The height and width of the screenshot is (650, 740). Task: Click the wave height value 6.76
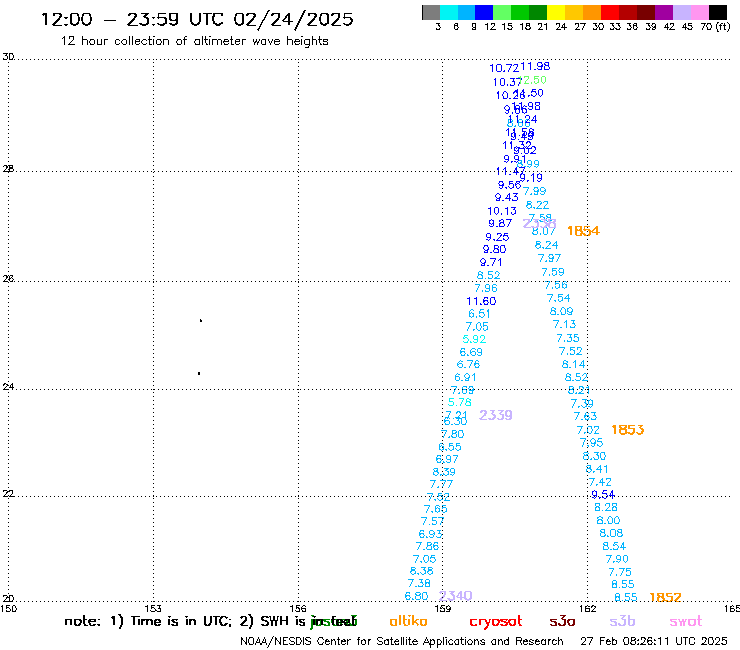(468, 364)
